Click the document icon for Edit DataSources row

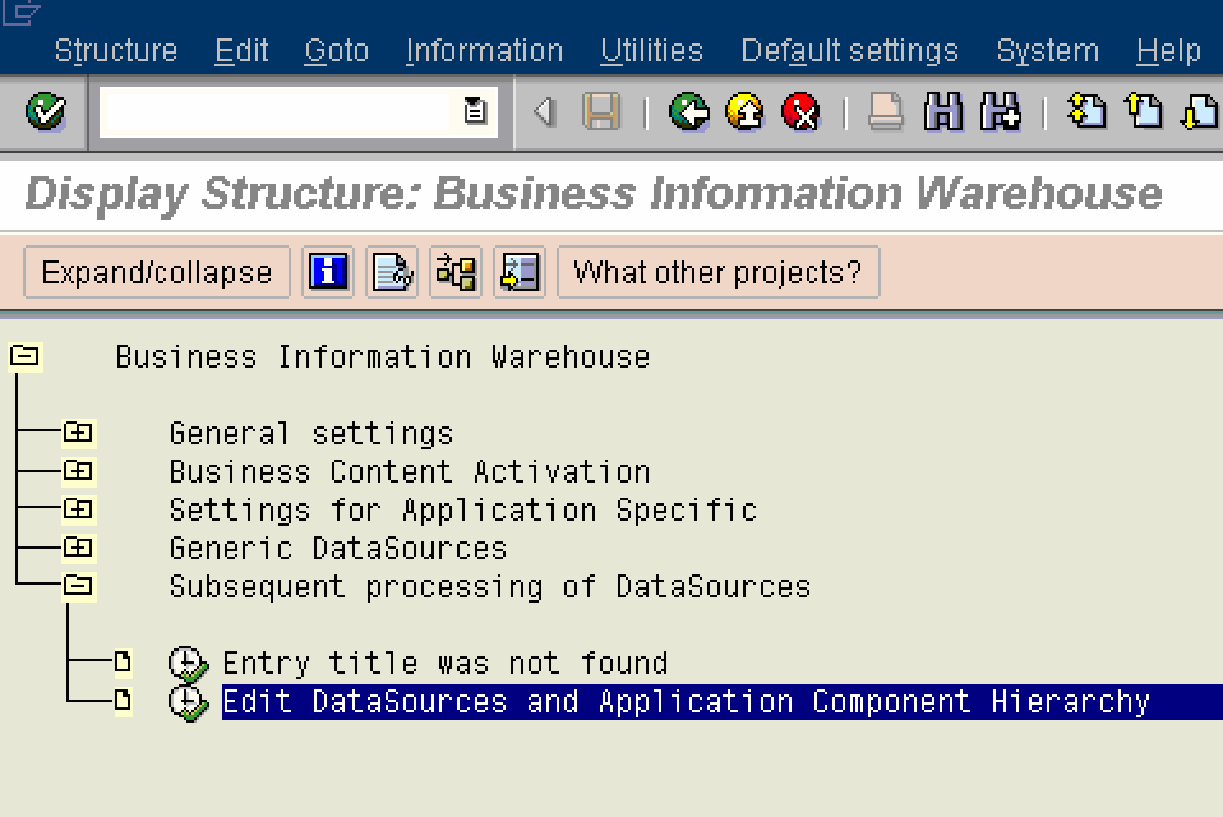(x=122, y=700)
